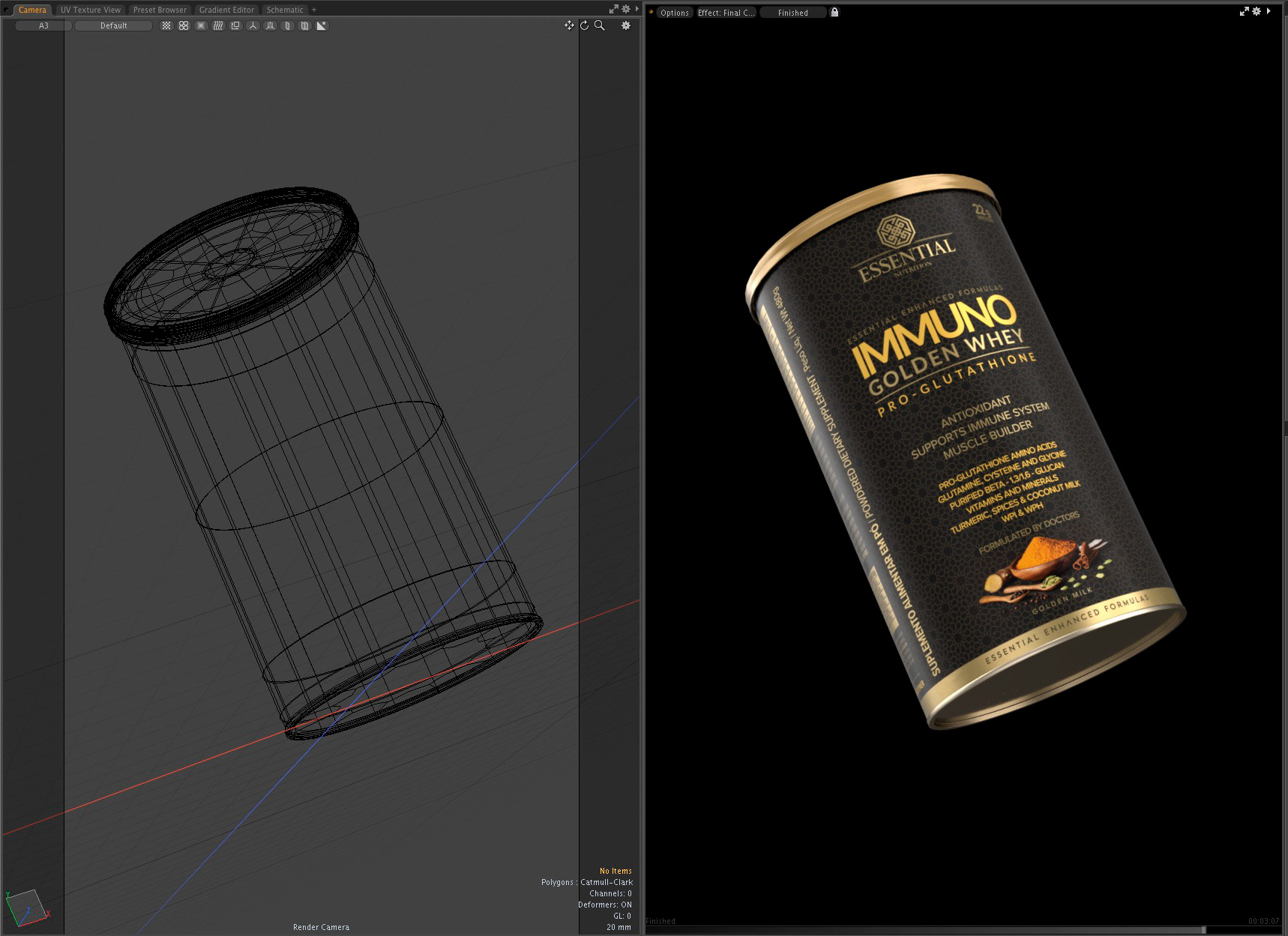
Task: Open the Default shading style dropdown
Action: point(113,25)
